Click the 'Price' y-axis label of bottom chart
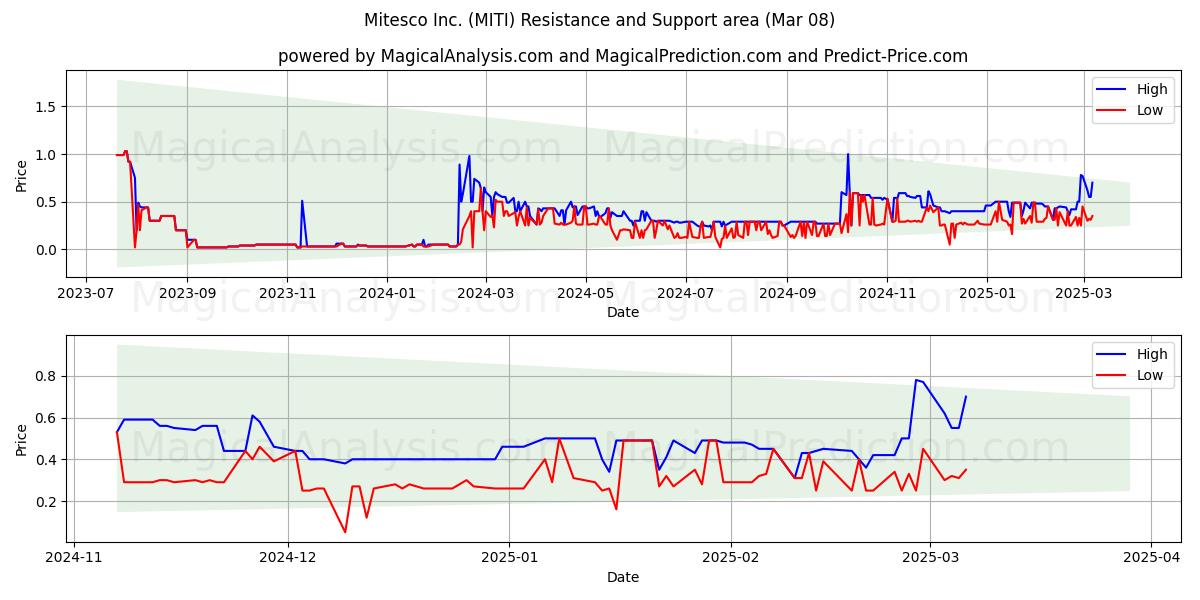 [22, 439]
